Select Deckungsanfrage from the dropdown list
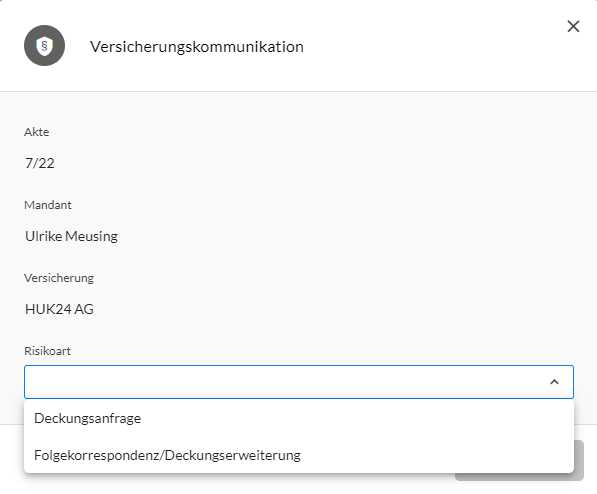This screenshot has height=494, width=597. click(x=88, y=418)
